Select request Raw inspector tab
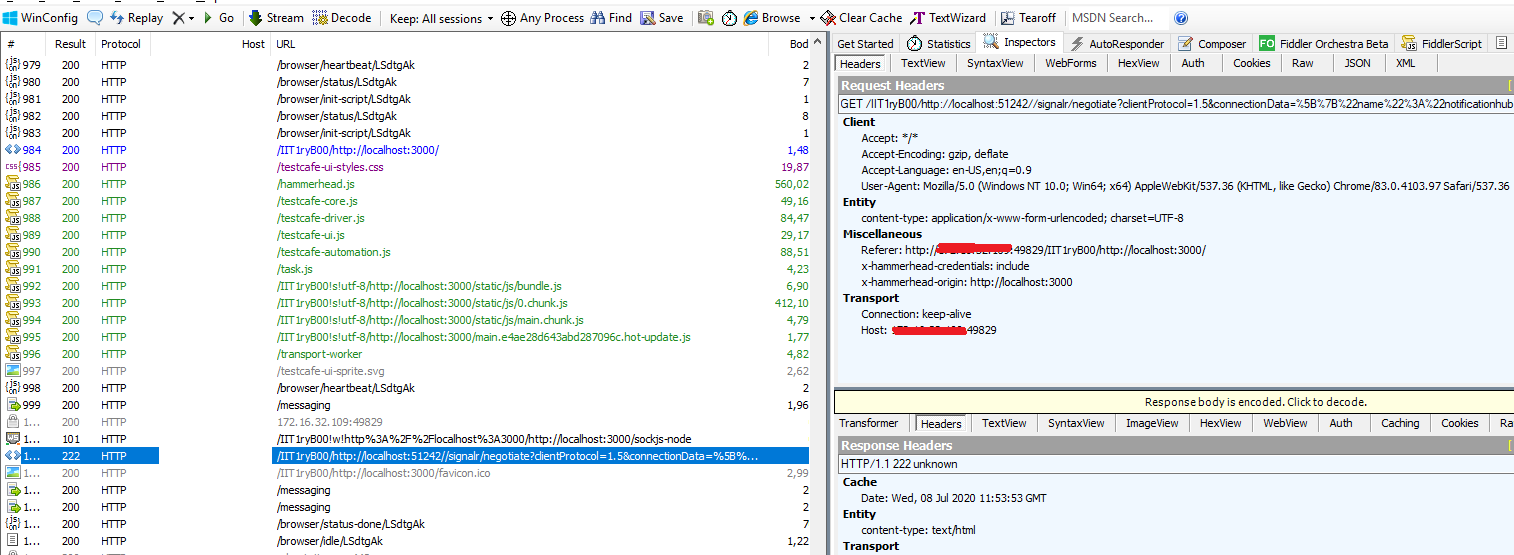 click(1302, 63)
